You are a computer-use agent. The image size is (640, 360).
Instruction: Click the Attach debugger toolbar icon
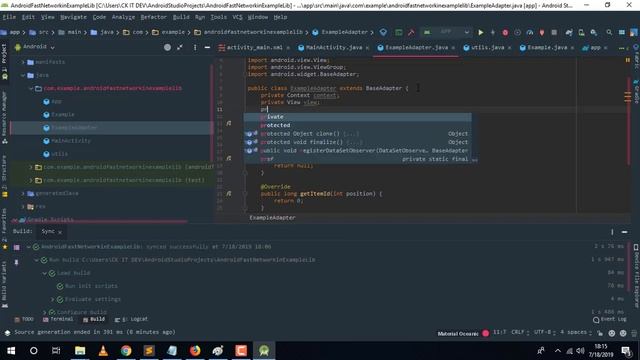click(542, 32)
